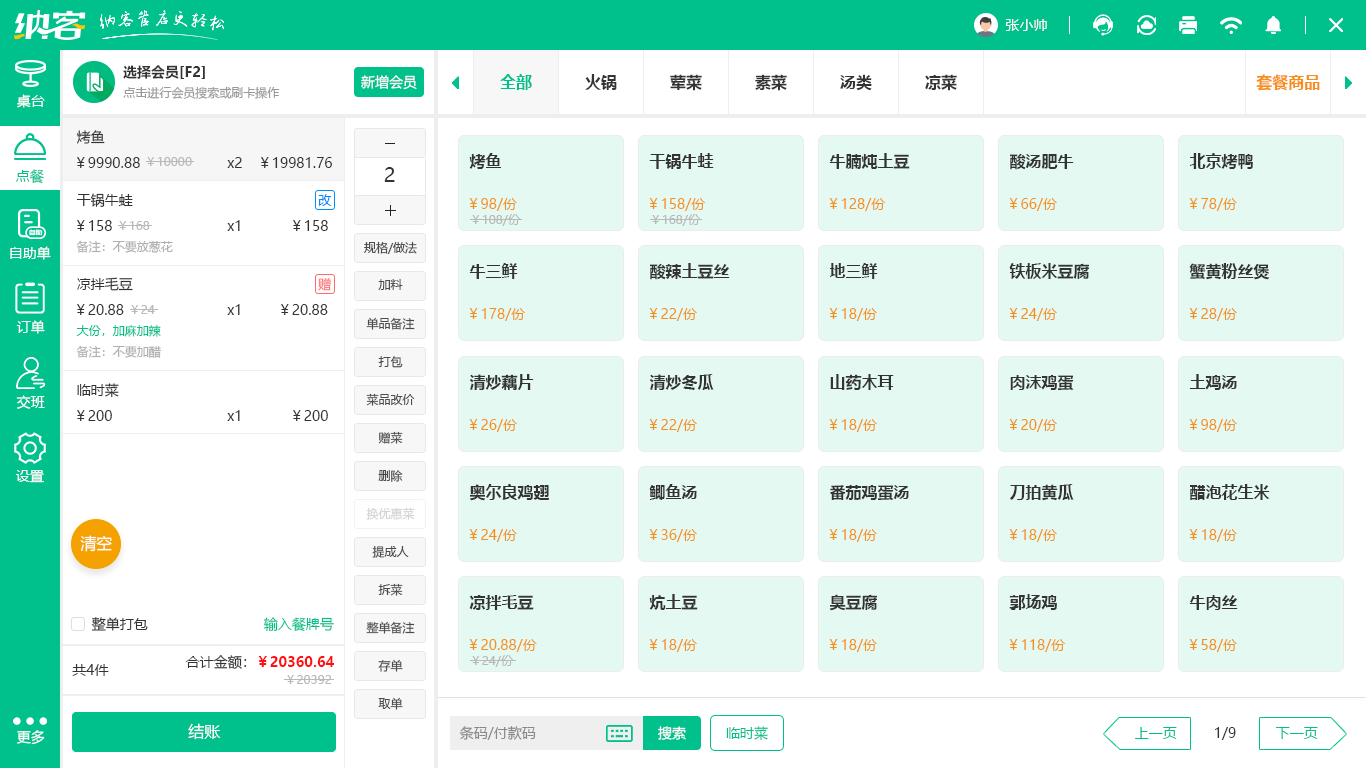Open the customer support headset icon
The width and height of the screenshot is (1366, 768).
click(x=1102, y=25)
